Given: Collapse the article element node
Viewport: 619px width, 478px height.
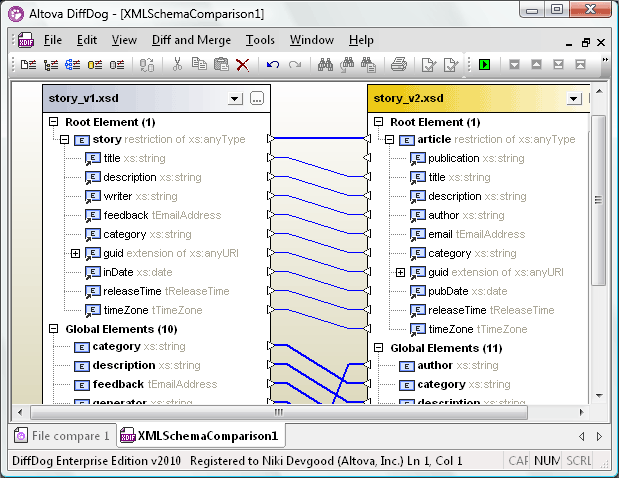Looking at the screenshot, I should click(389, 139).
